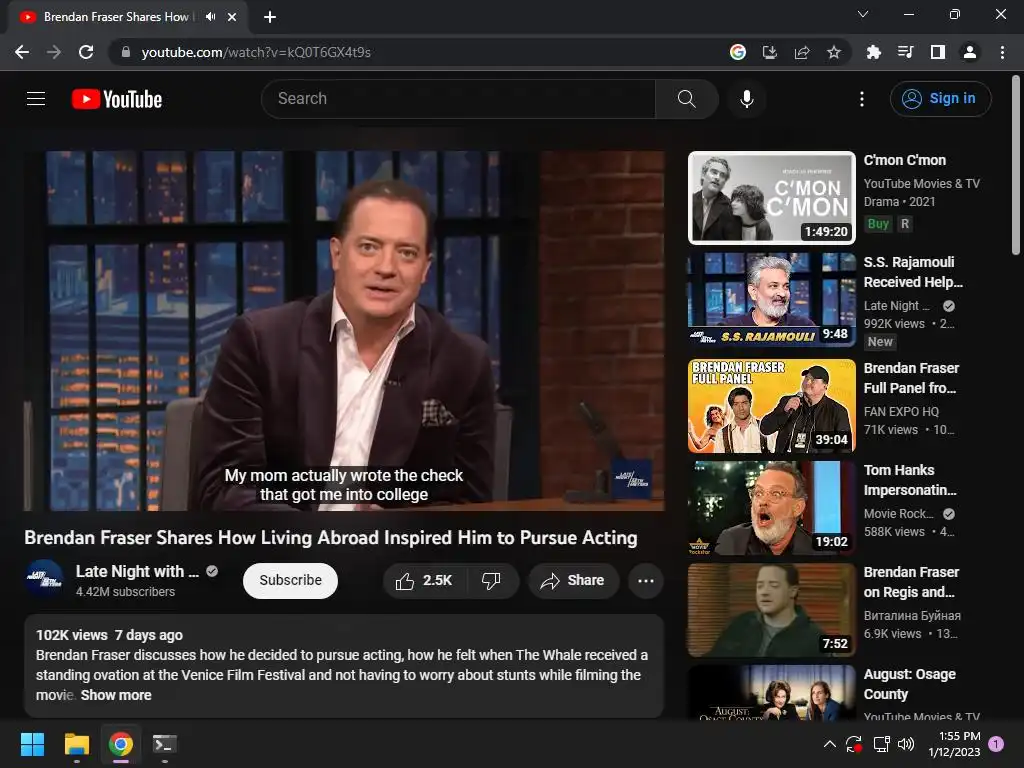This screenshot has width=1024, height=768.
Task: Open the media controls icon in Chrome toolbar
Action: tap(905, 52)
